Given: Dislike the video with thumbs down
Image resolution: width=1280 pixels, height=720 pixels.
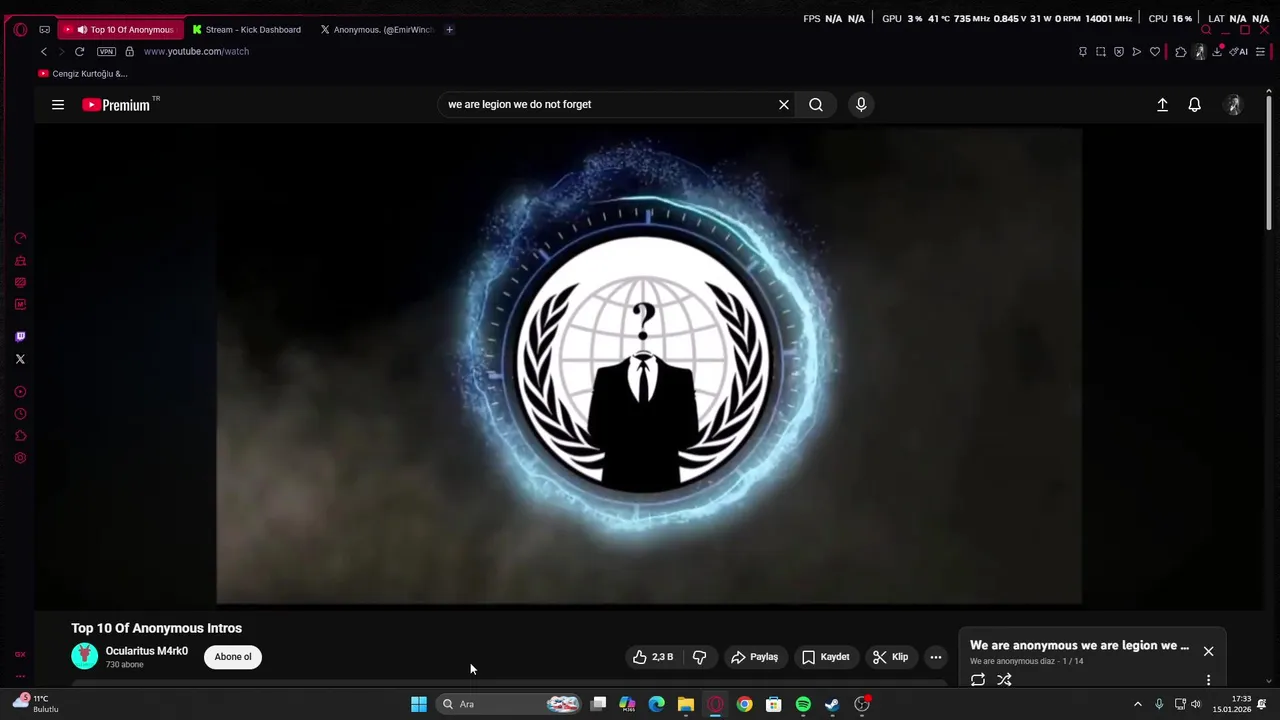Looking at the screenshot, I should click(x=699, y=657).
